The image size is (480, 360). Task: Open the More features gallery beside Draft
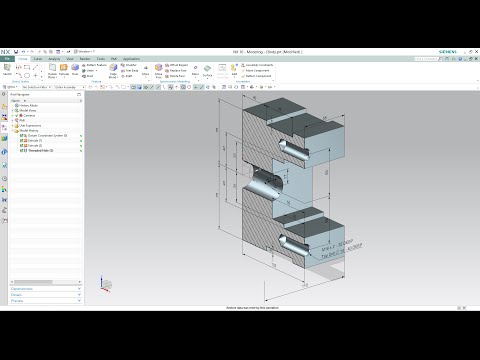(x=146, y=71)
